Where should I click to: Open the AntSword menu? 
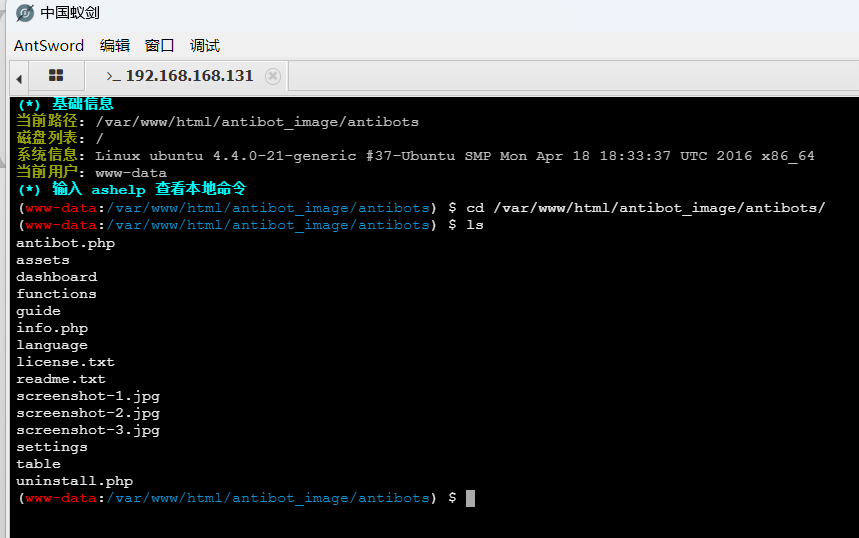coord(49,45)
